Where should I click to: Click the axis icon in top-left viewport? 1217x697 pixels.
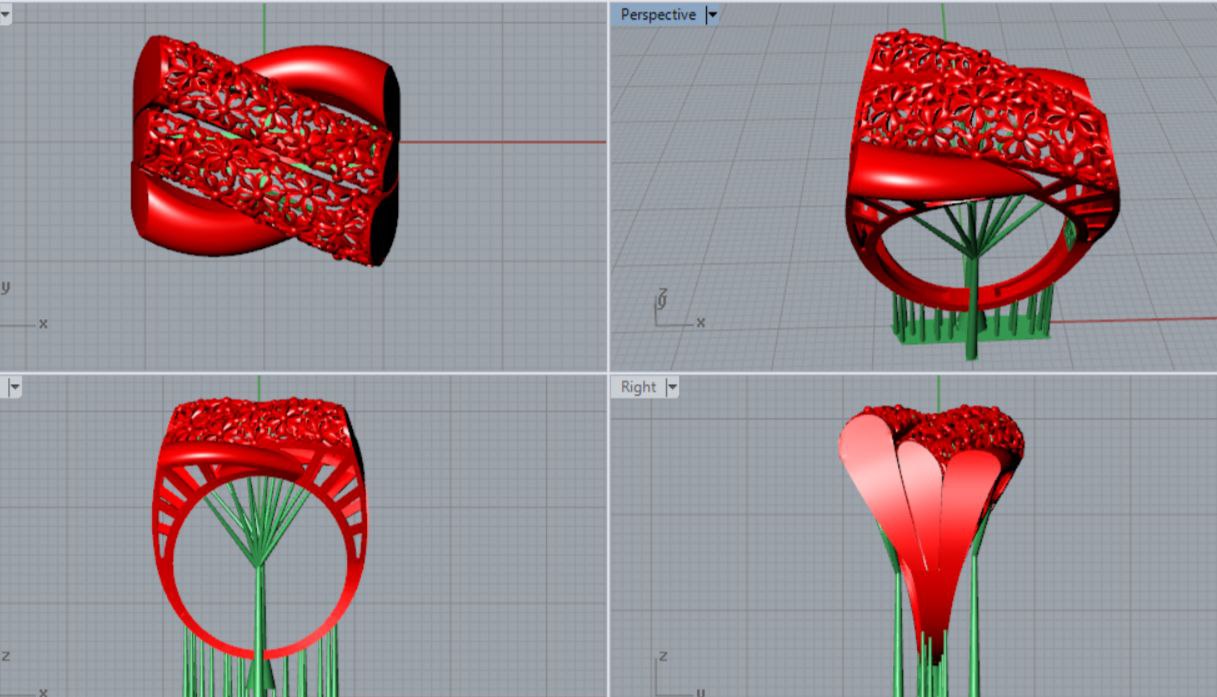tap(20, 310)
